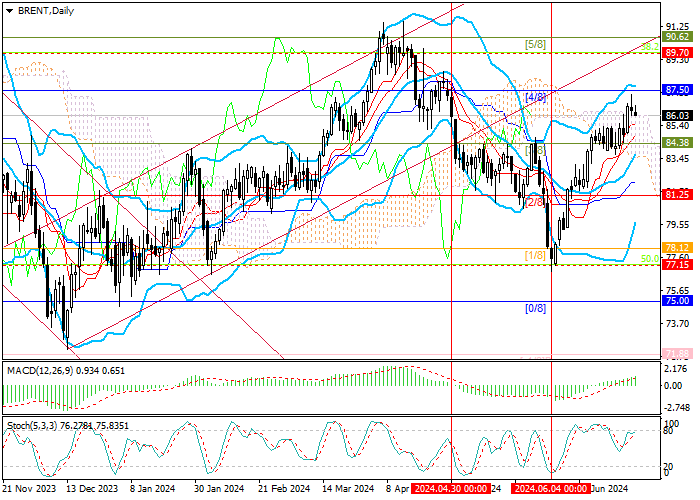Click the 83.45 price scale value
The height and width of the screenshot is (500, 700).
click(x=677, y=159)
